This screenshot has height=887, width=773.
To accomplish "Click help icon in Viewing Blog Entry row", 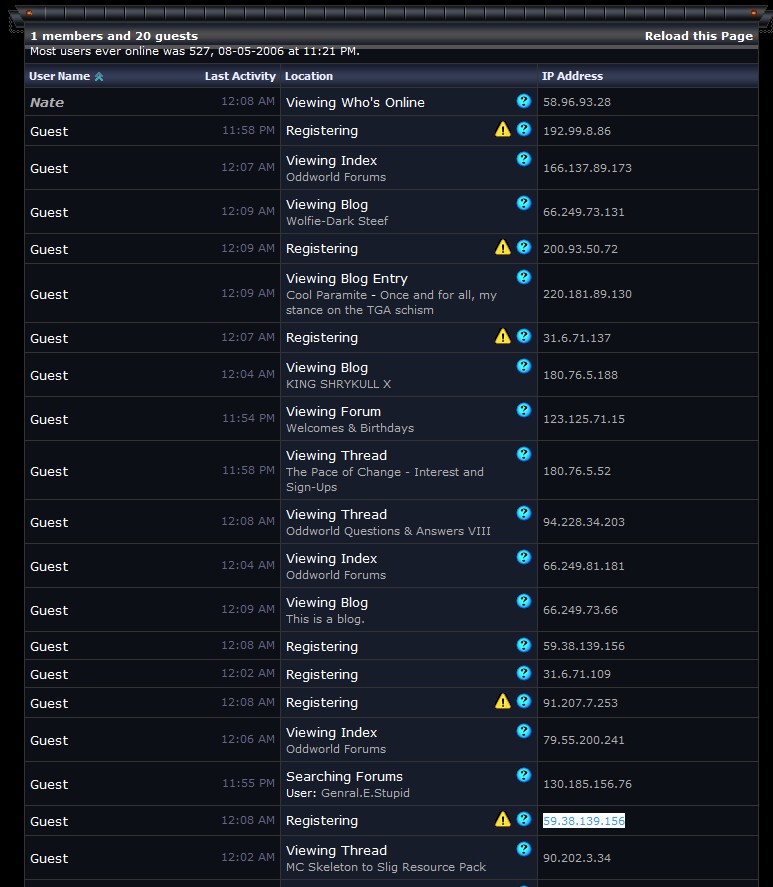I will click(x=523, y=277).
